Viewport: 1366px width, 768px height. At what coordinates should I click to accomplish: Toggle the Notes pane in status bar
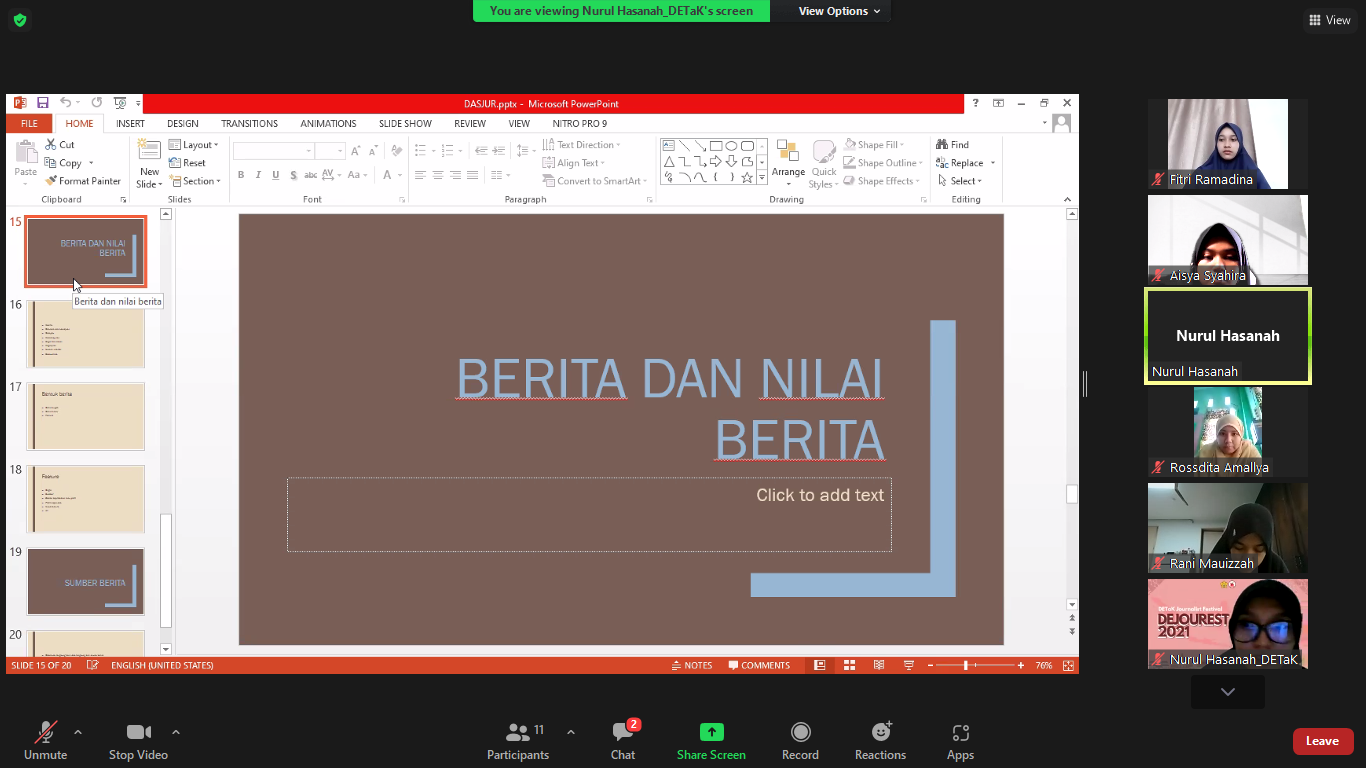[x=691, y=666]
